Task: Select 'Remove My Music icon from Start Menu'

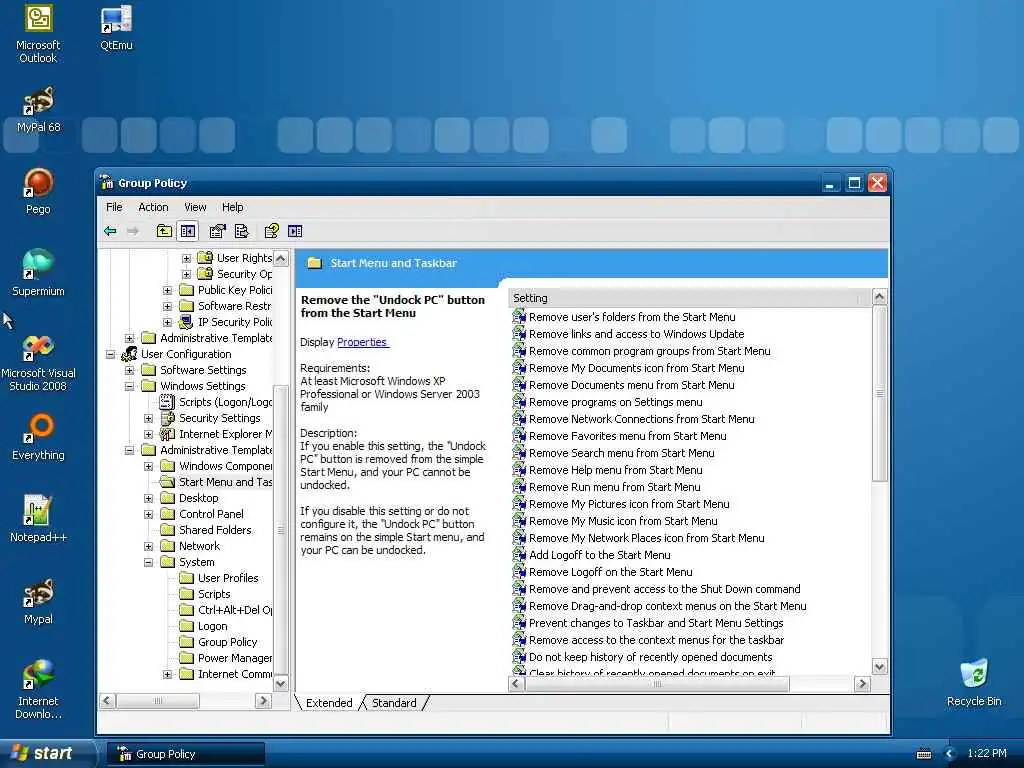Action: pyautogui.click(x=622, y=521)
